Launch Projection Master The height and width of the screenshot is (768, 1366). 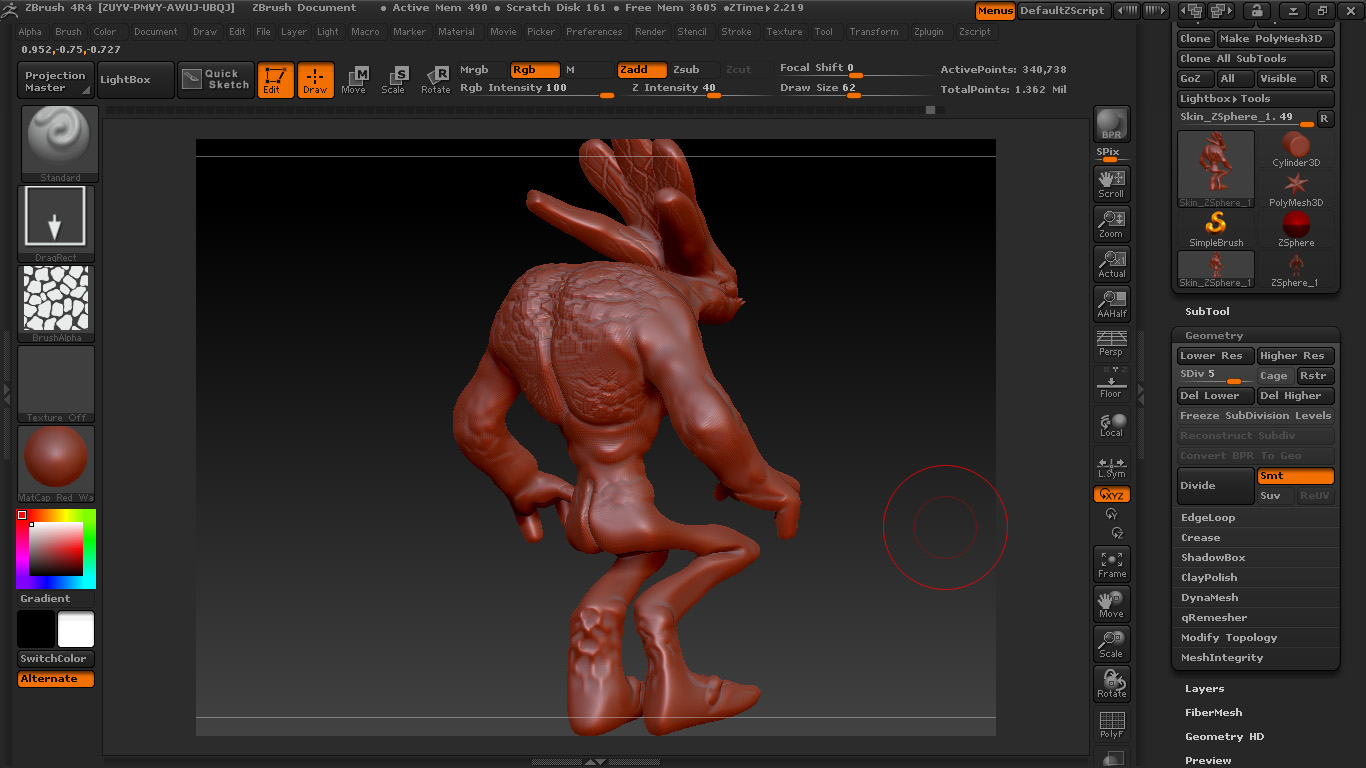click(x=56, y=81)
